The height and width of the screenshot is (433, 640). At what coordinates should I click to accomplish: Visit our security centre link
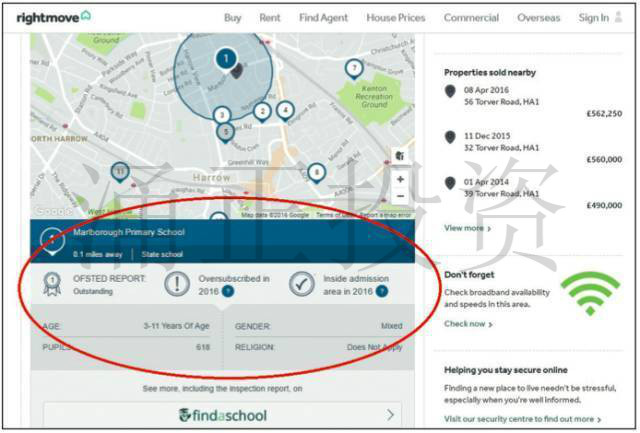pos(522,419)
